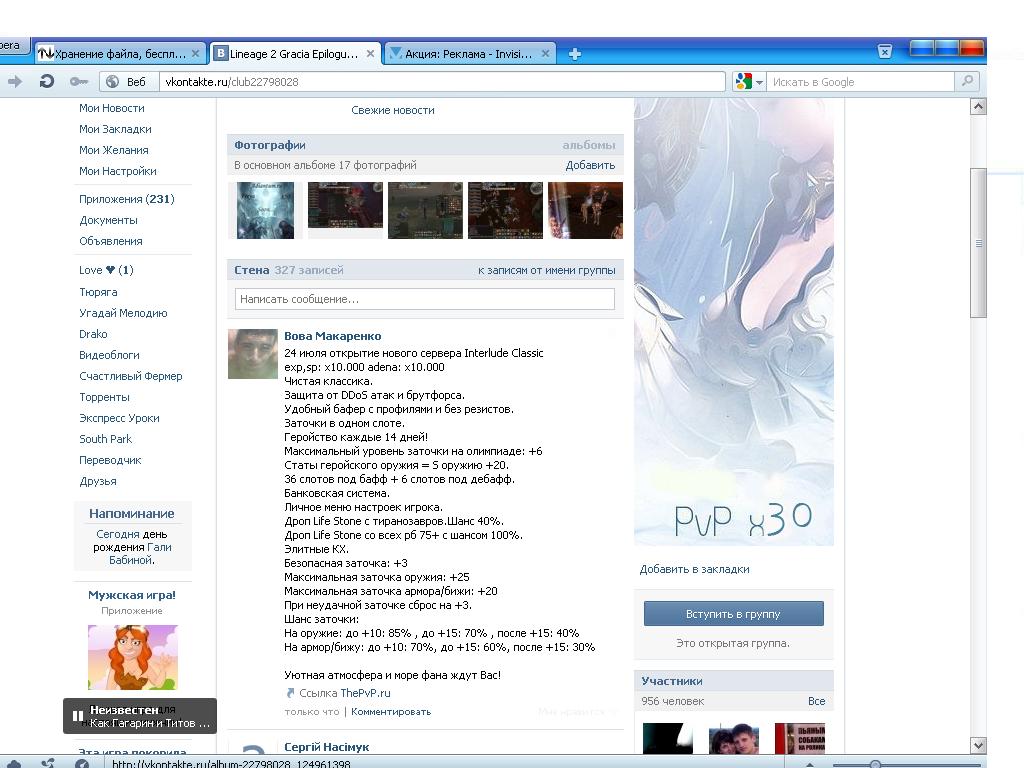
Task: Open the 'Drako' app link
Action: 93,334
